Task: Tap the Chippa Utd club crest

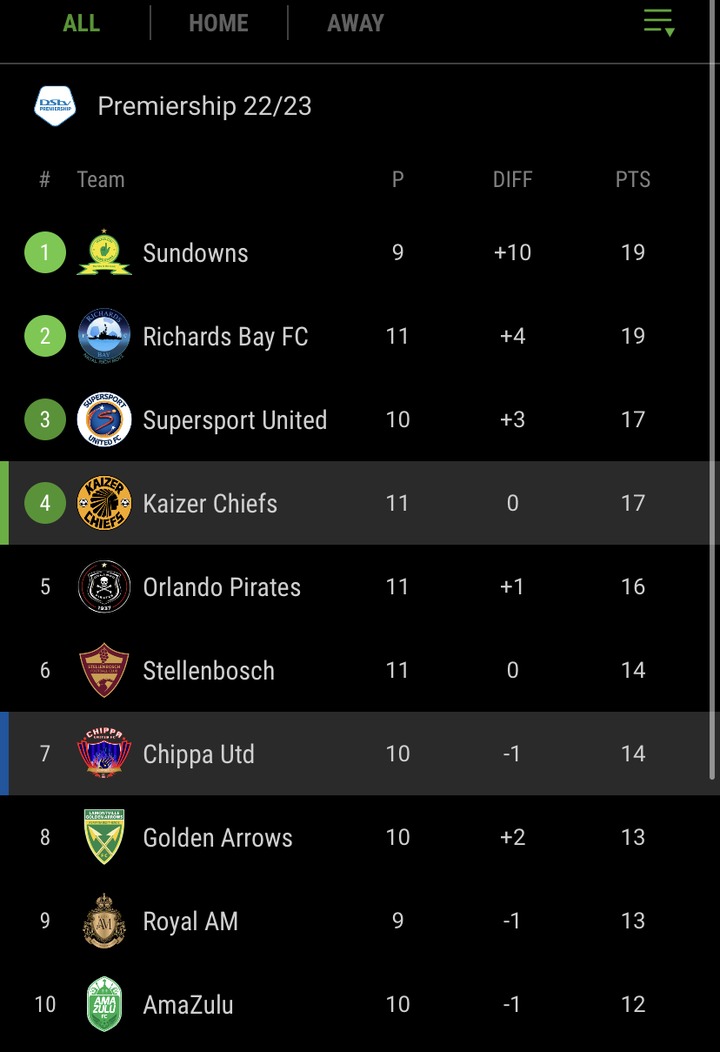Action: tap(104, 753)
